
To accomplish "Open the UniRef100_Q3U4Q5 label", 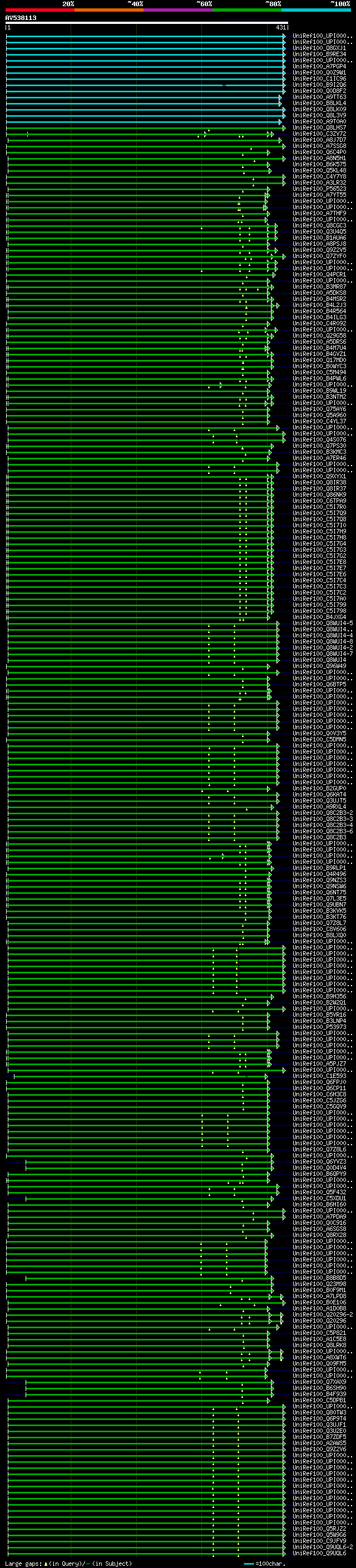I will tap(319, 231).
